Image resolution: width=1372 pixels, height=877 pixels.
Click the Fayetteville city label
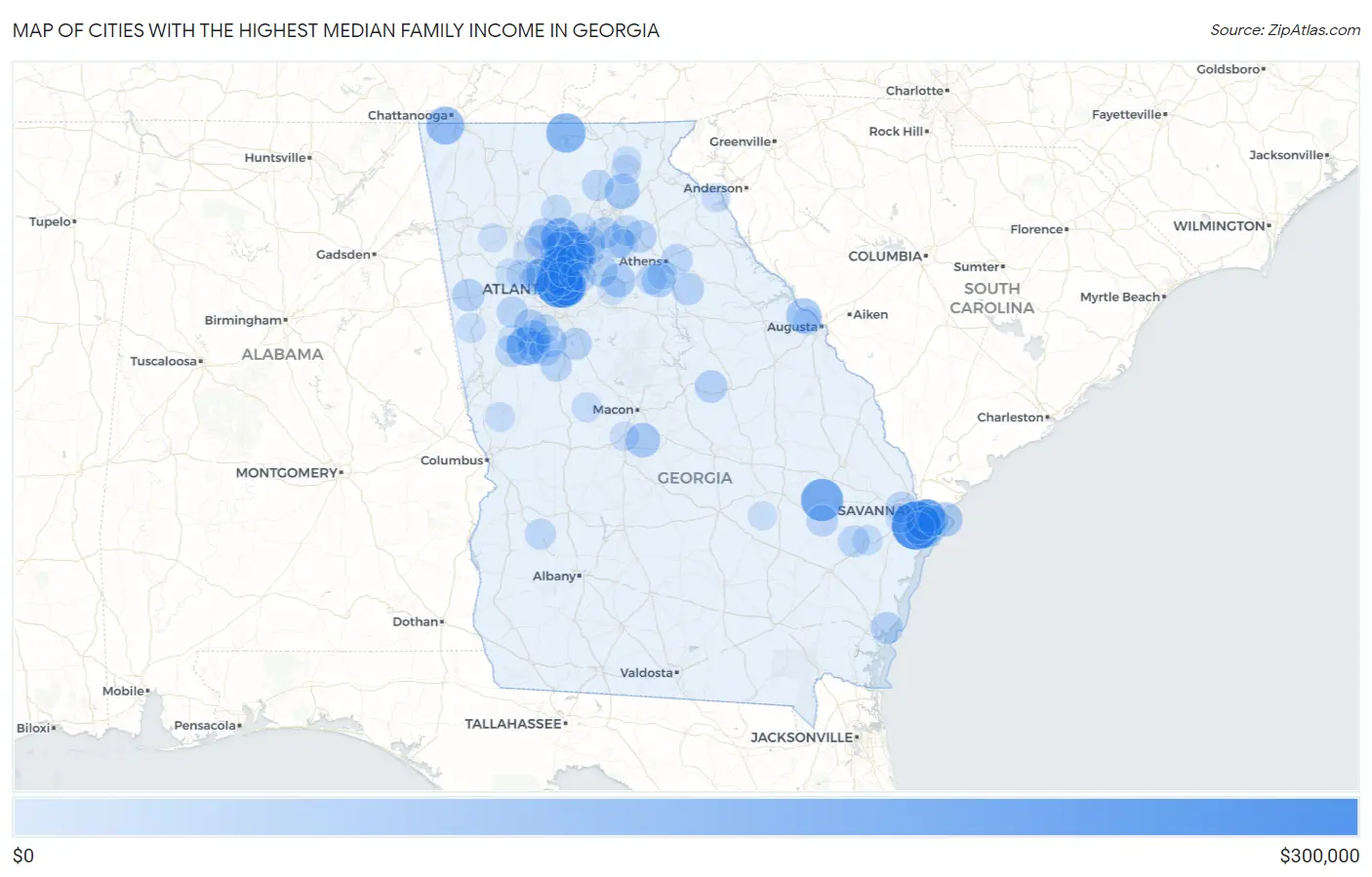(1130, 114)
